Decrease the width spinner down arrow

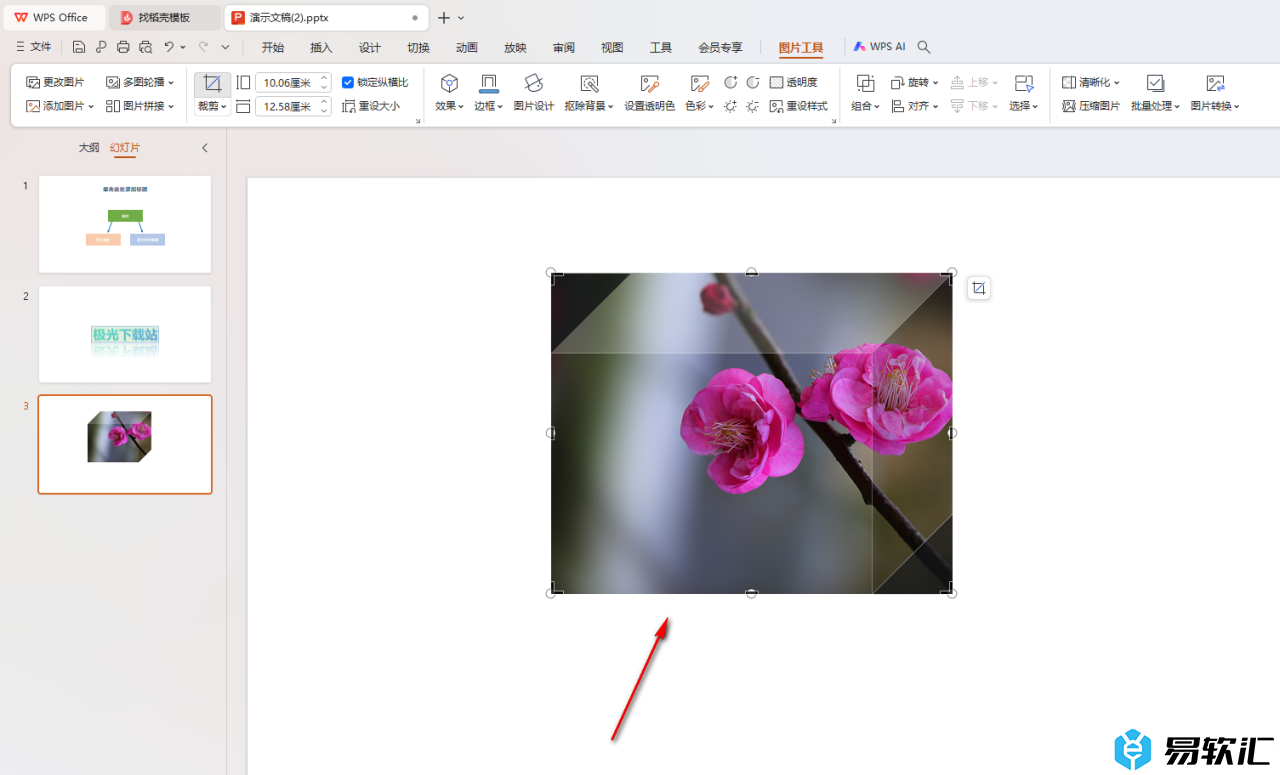tap(325, 111)
